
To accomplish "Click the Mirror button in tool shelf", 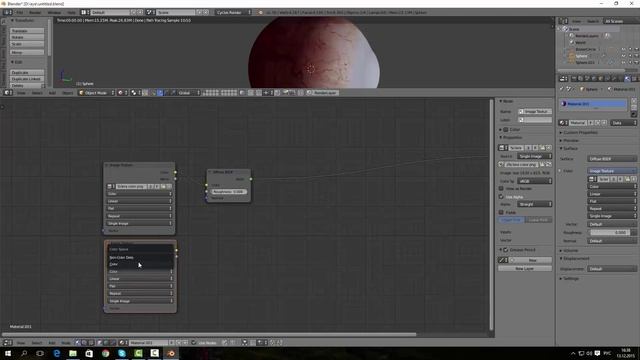I will click(27, 52).
